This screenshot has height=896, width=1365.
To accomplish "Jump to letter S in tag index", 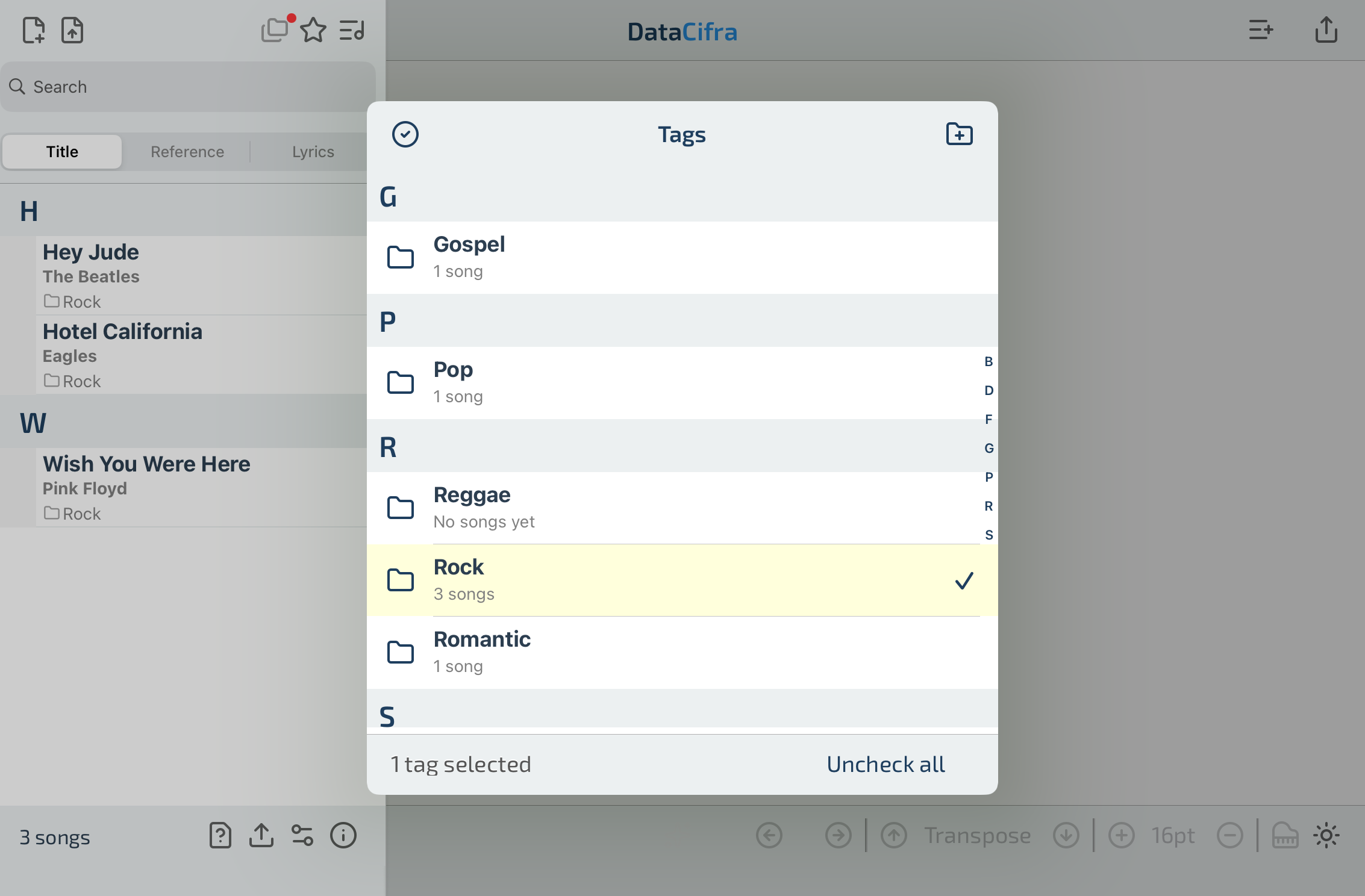I will [989, 535].
